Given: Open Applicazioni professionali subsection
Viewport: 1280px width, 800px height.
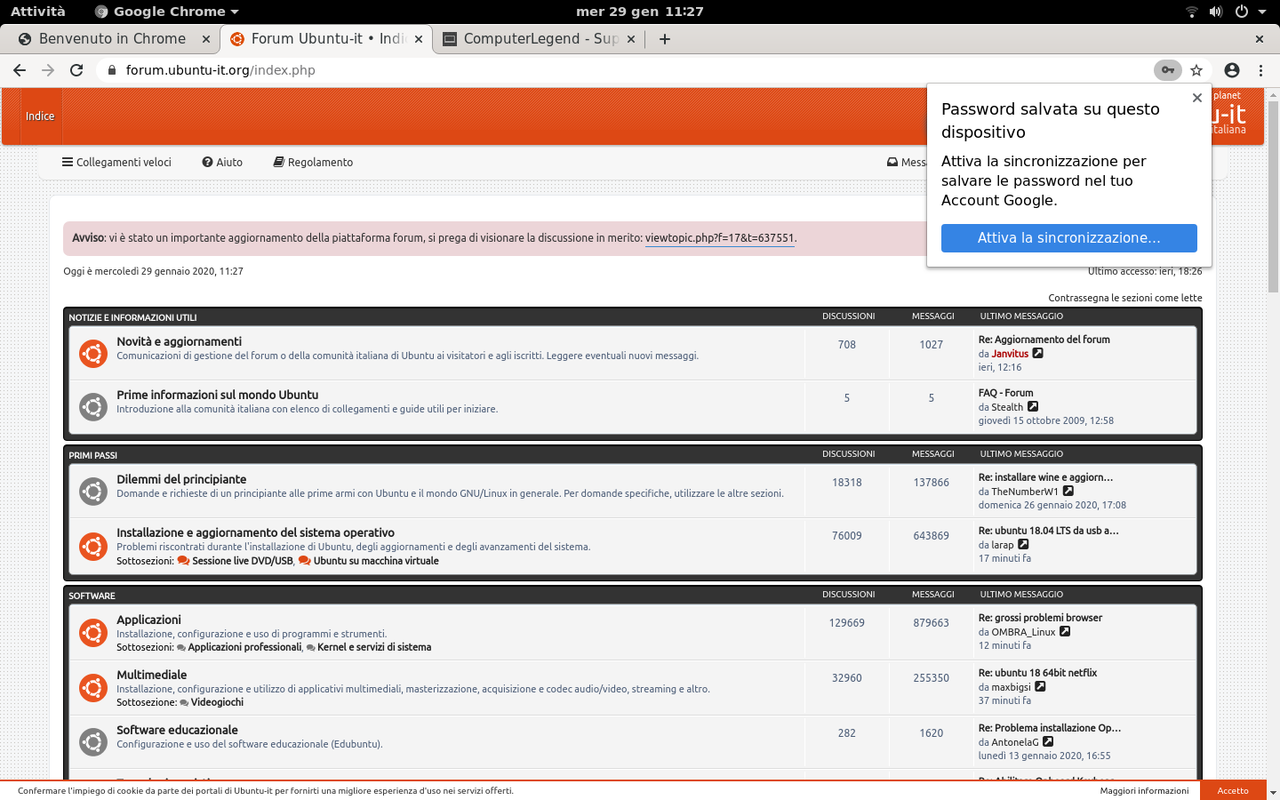Looking at the screenshot, I should click(x=244, y=647).
